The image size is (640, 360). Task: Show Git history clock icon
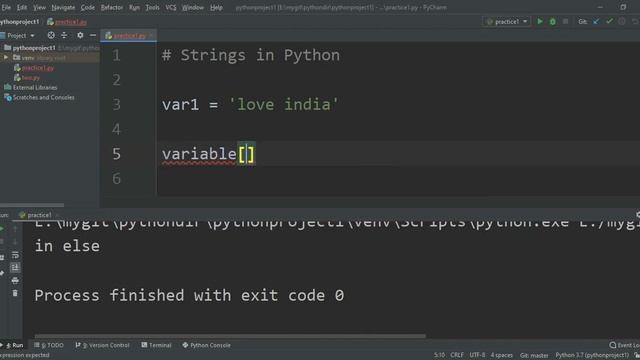(x=622, y=22)
